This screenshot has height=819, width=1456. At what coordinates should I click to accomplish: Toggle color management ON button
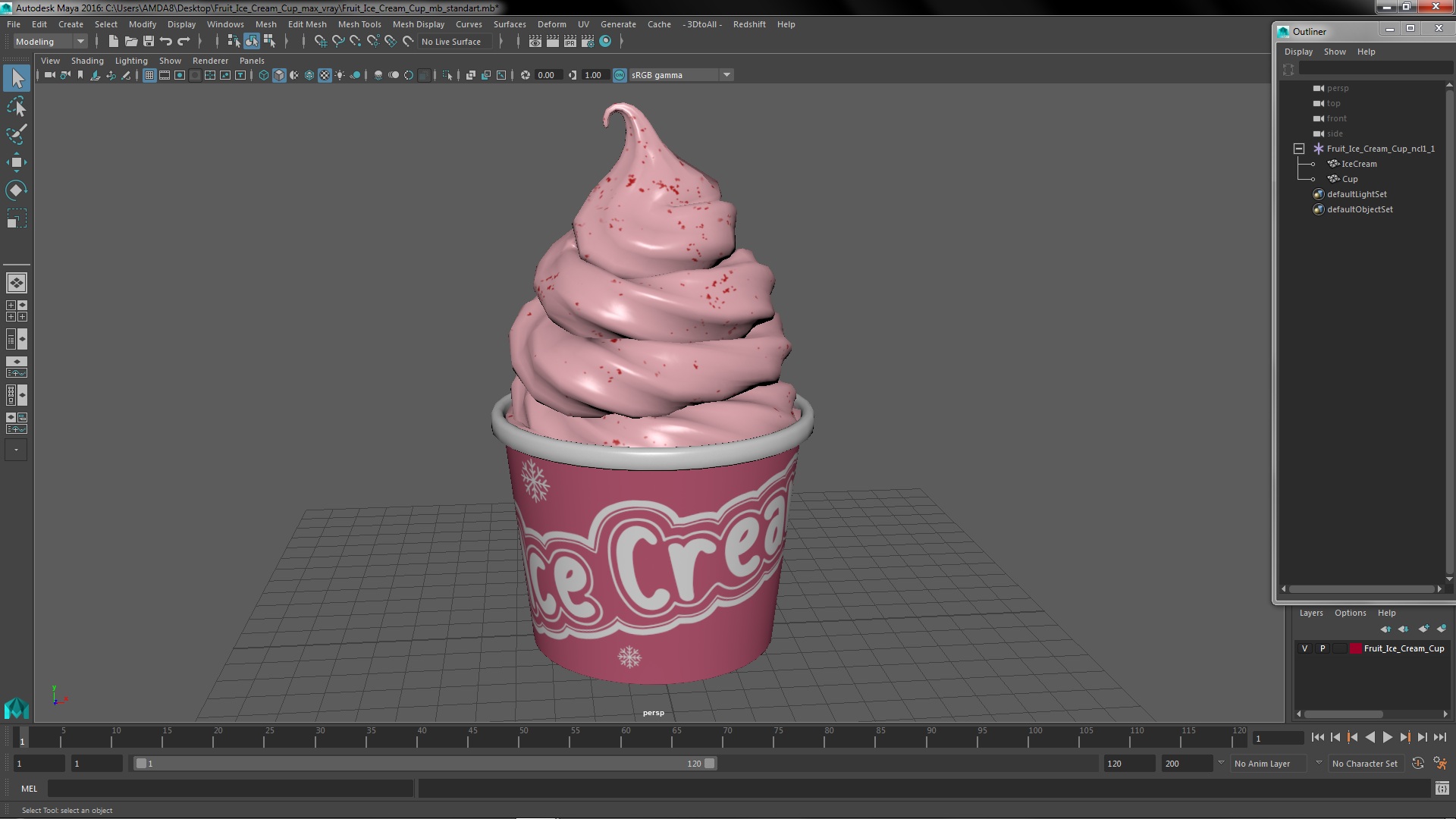click(x=620, y=75)
